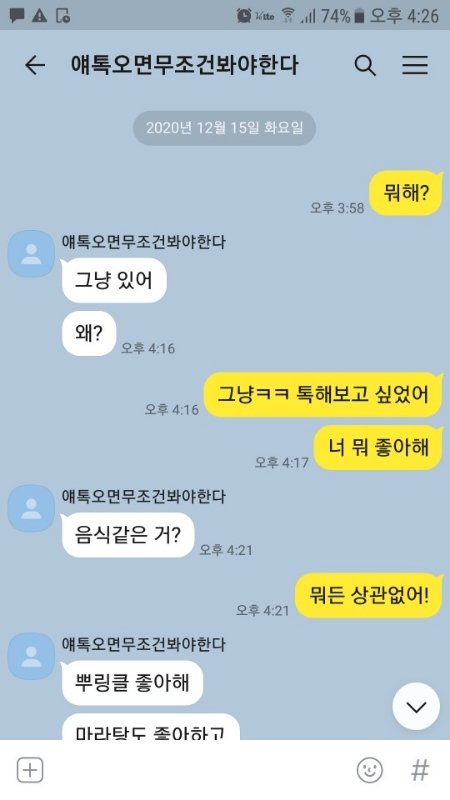Screen dimensions: 450x800
Task: Select the 2020년 12월 15일 date label
Action: click(x=224, y=128)
